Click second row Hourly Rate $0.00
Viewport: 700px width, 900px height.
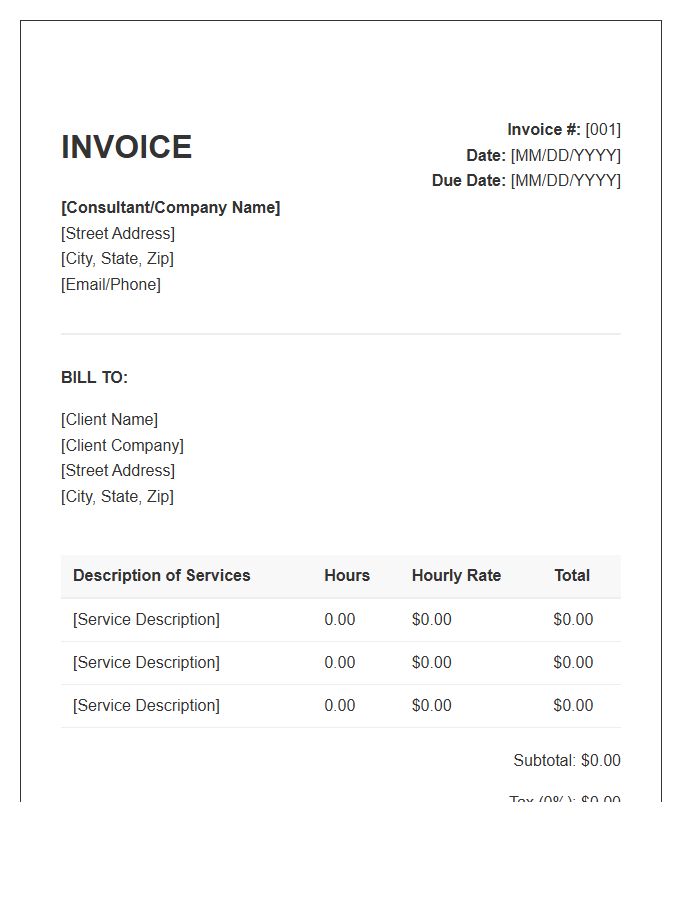pyautogui.click(x=431, y=663)
